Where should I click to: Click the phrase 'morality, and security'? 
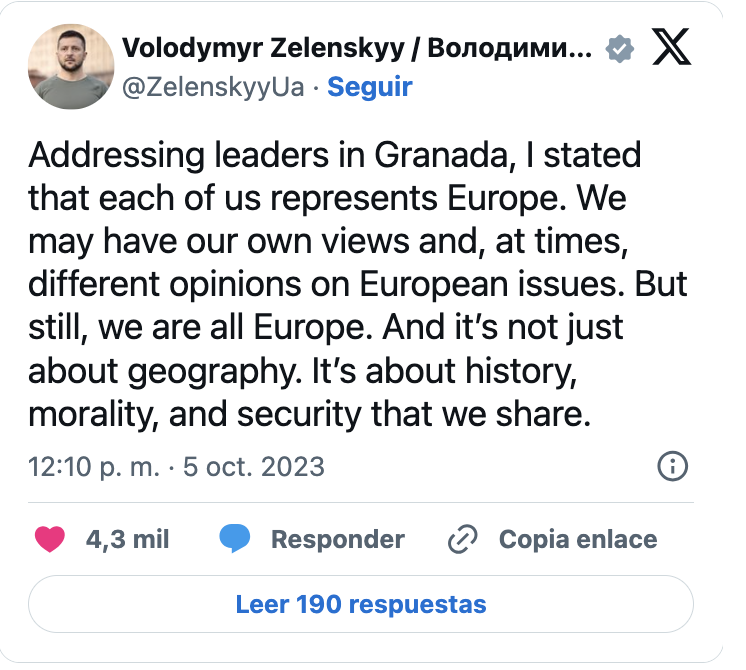coord(195,414)
